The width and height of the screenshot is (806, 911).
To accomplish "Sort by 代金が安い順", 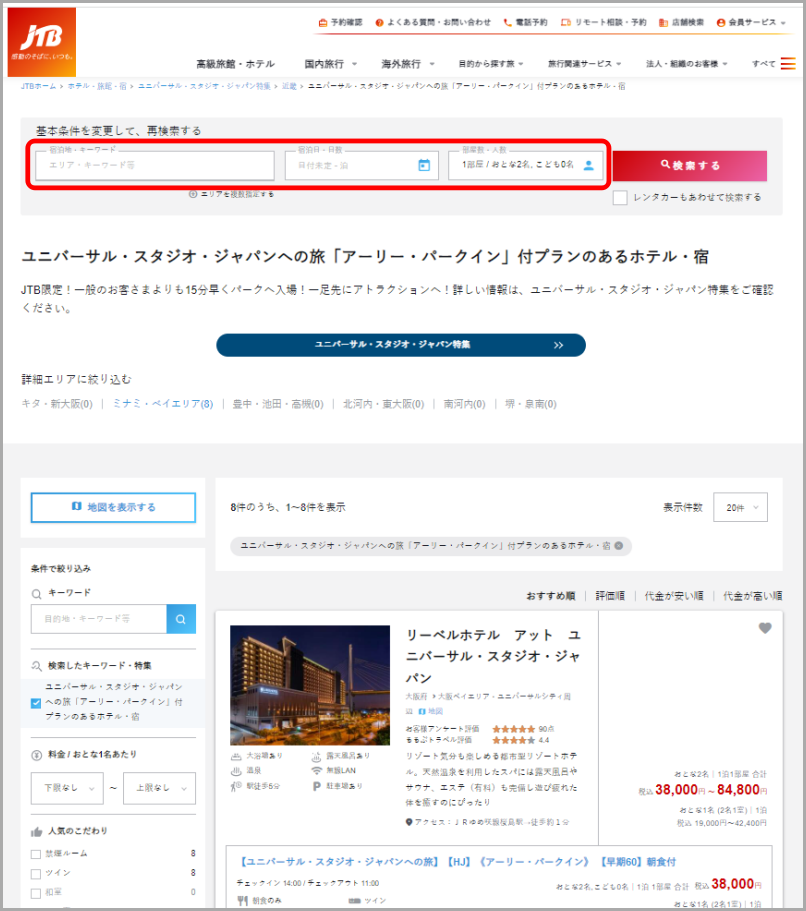I will (674, 596).
